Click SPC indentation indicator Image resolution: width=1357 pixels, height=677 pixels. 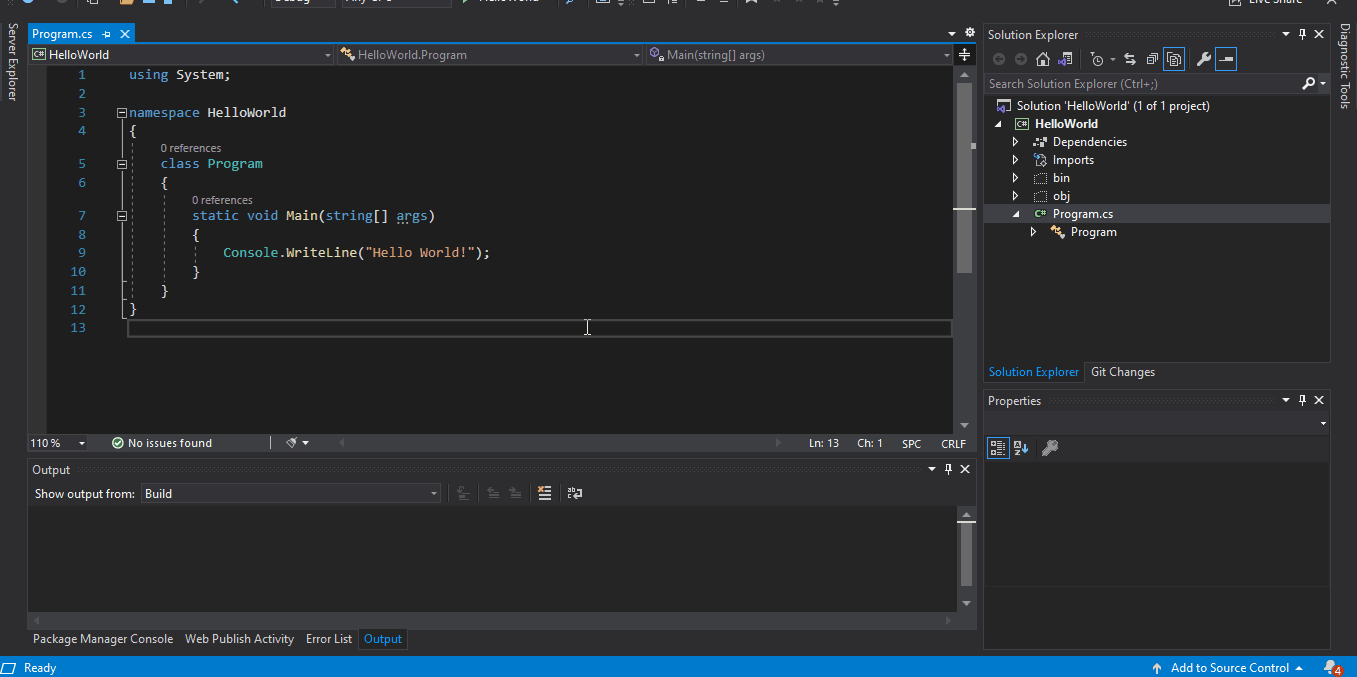pos(911,443)
